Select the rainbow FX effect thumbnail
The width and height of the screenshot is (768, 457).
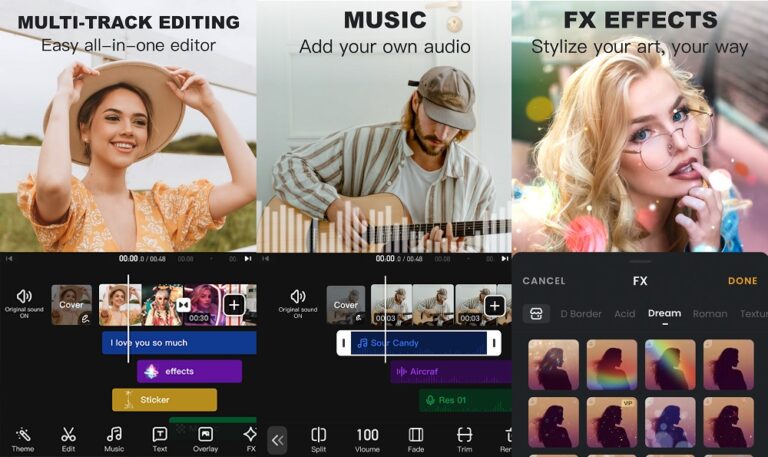coord(670,364)
